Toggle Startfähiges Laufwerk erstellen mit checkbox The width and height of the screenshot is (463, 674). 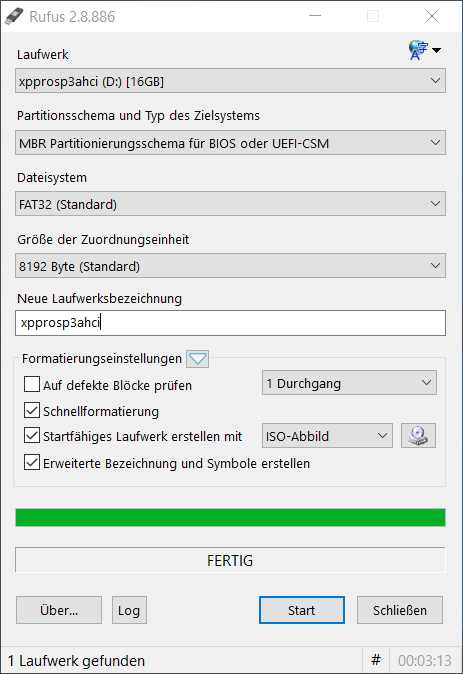tap(32, 436)
